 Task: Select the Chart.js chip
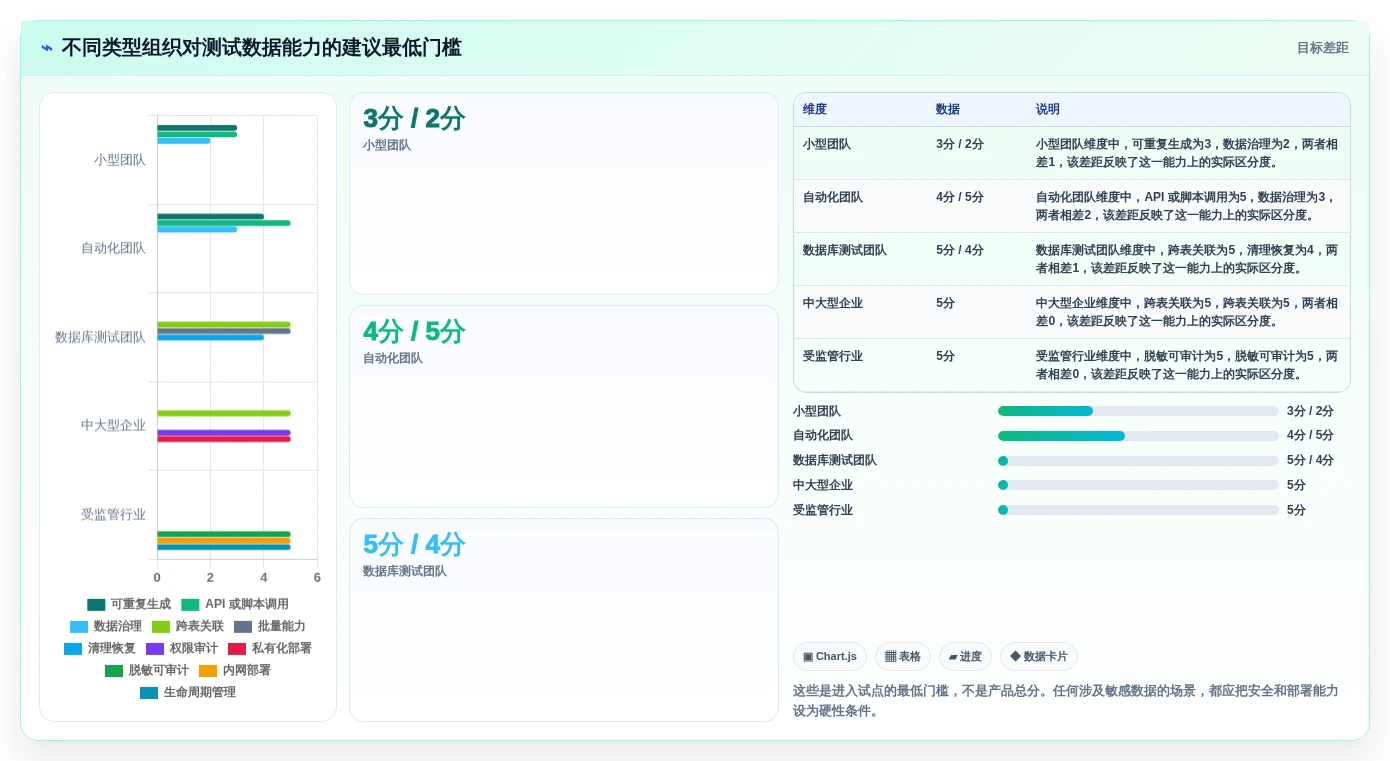830,657
